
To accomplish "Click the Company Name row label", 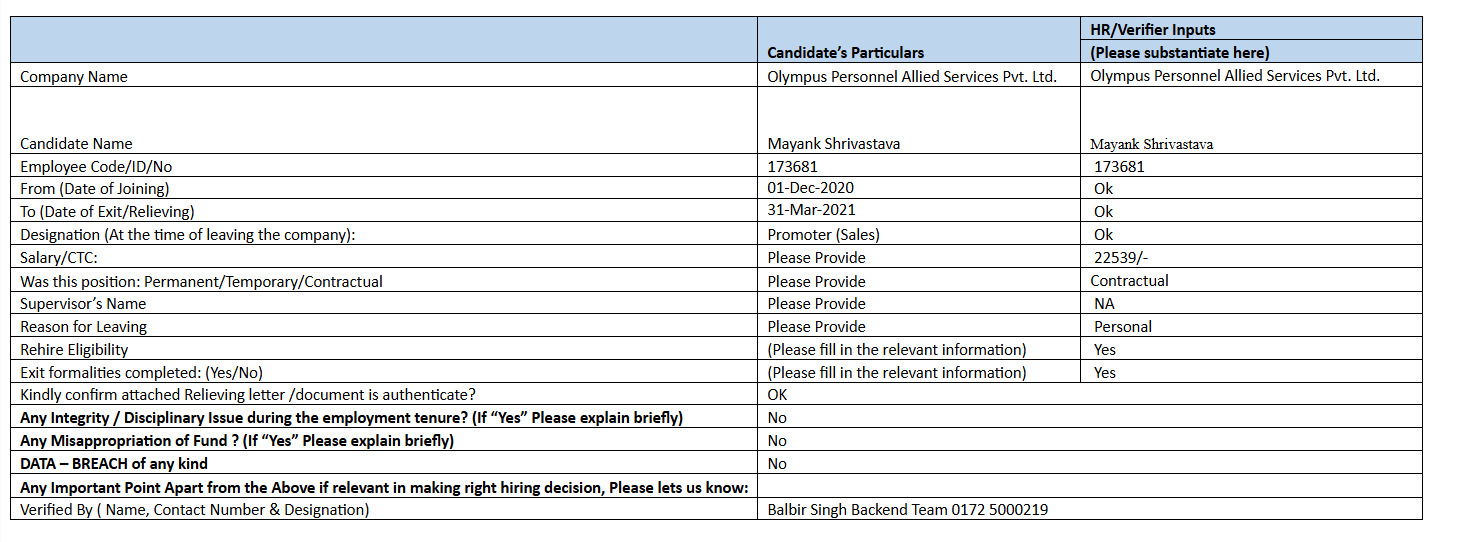I will click(x=74, y=76).
